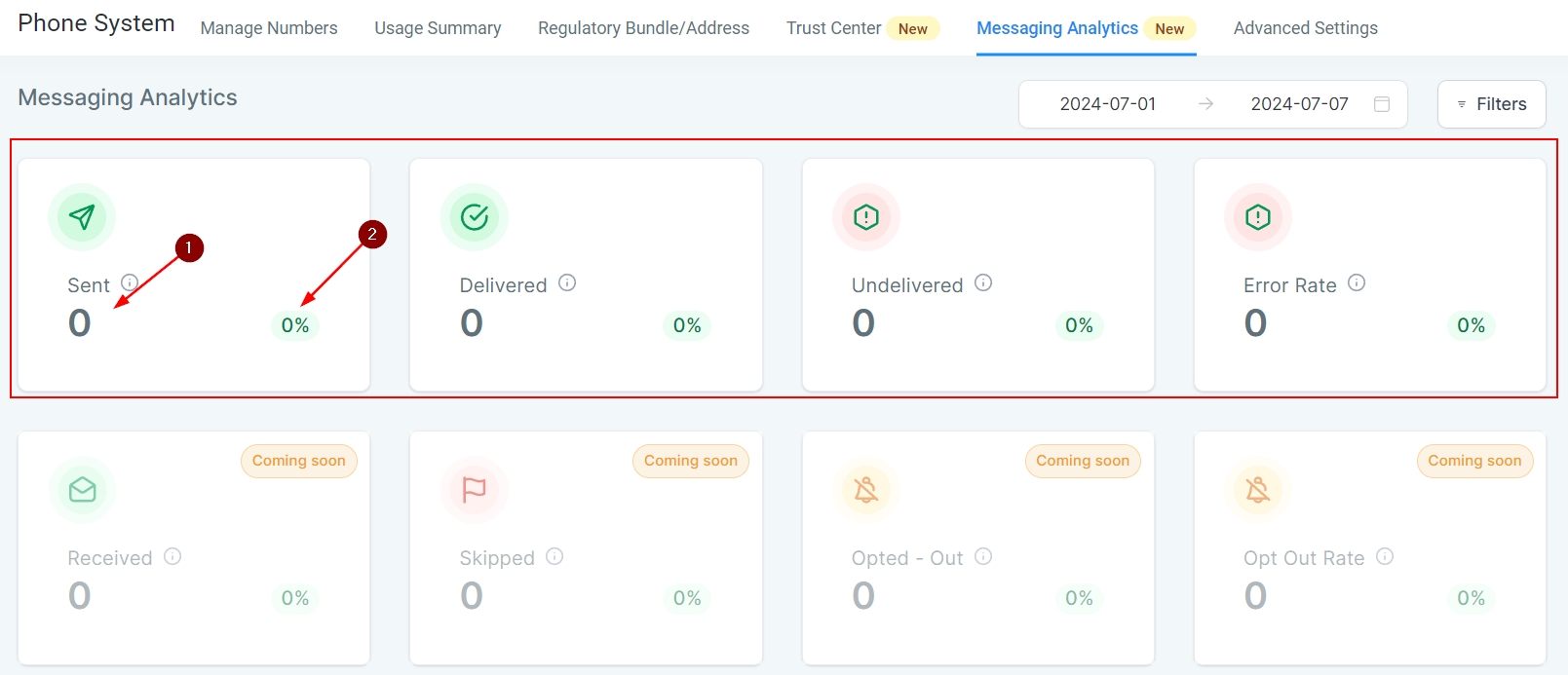Click the Skipped flag icon
Viewport: 1568px width, 675px height.
click(x=475, y=489)
